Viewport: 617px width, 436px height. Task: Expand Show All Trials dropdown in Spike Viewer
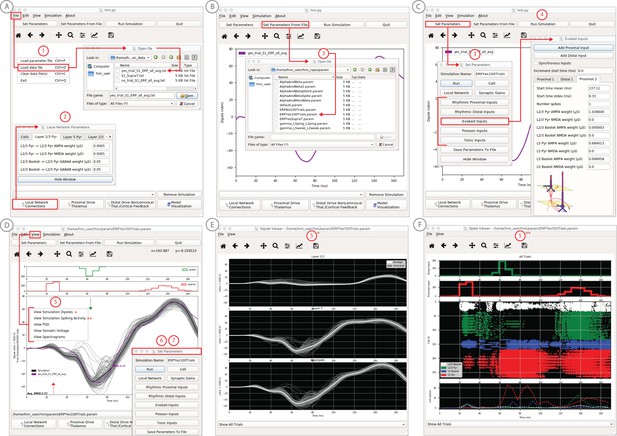click(x=520, y=424)
